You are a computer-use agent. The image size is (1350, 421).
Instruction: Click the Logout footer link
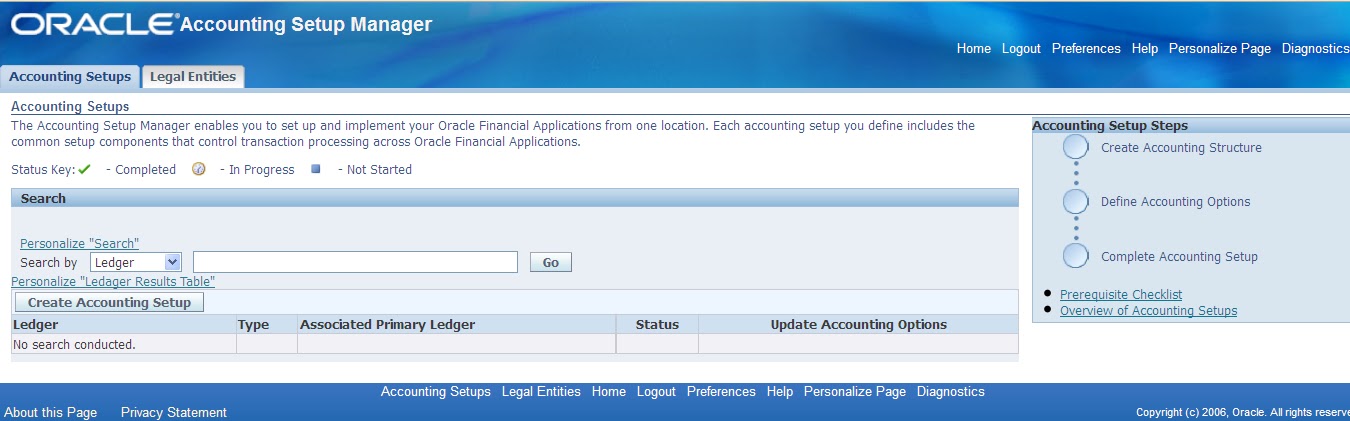[656, 391]
